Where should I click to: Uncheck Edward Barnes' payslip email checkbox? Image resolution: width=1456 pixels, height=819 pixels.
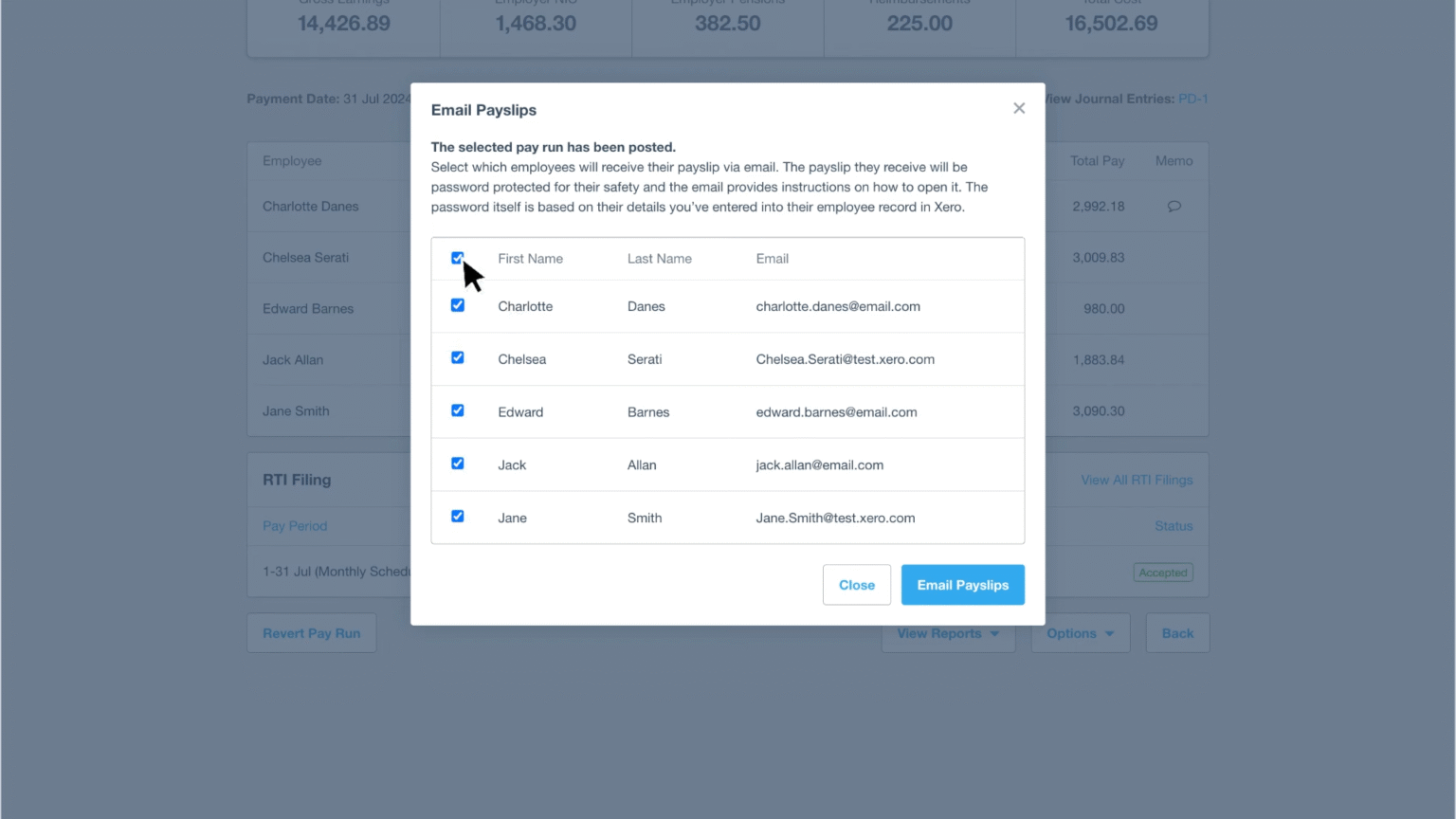(458, 410)
